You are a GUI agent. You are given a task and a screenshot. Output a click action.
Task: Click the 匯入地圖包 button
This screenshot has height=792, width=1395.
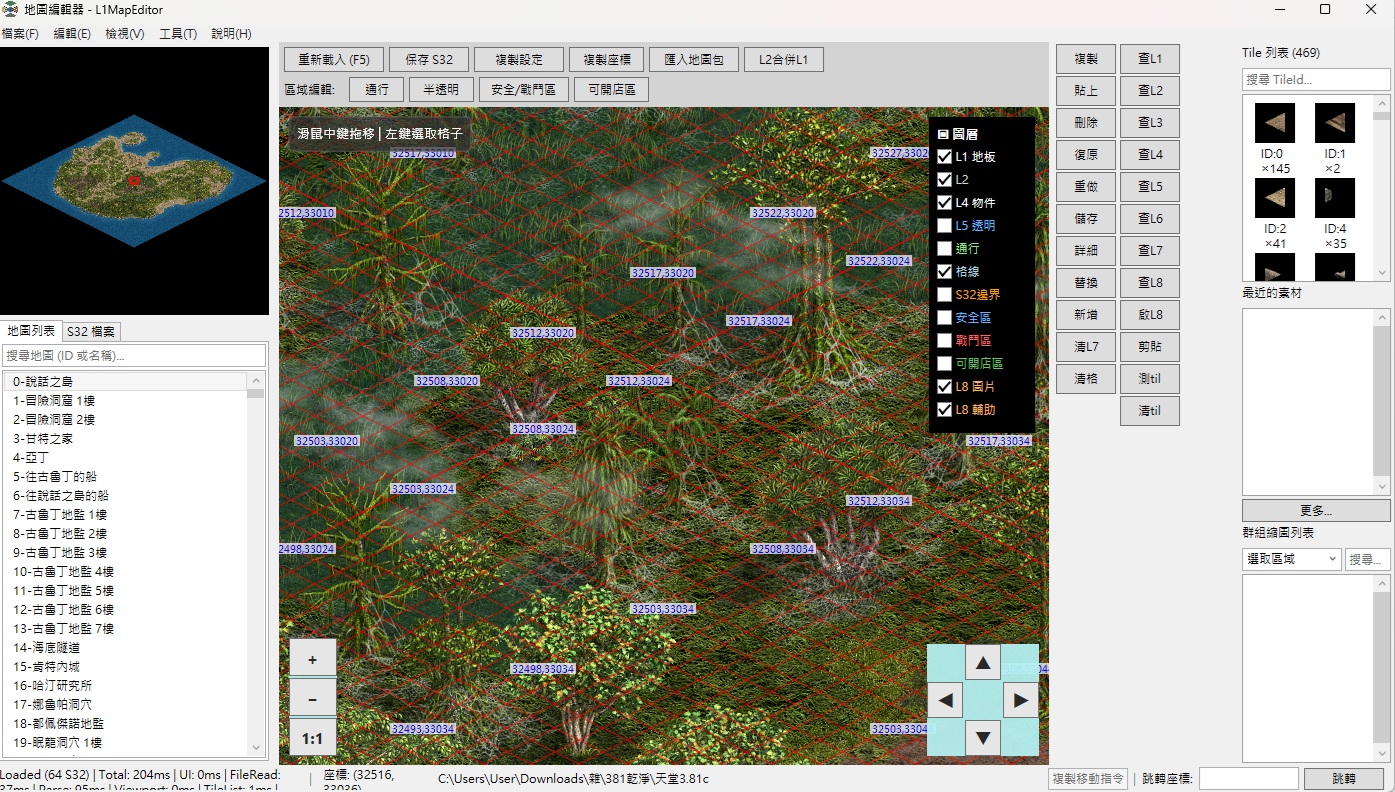(694, 60)
